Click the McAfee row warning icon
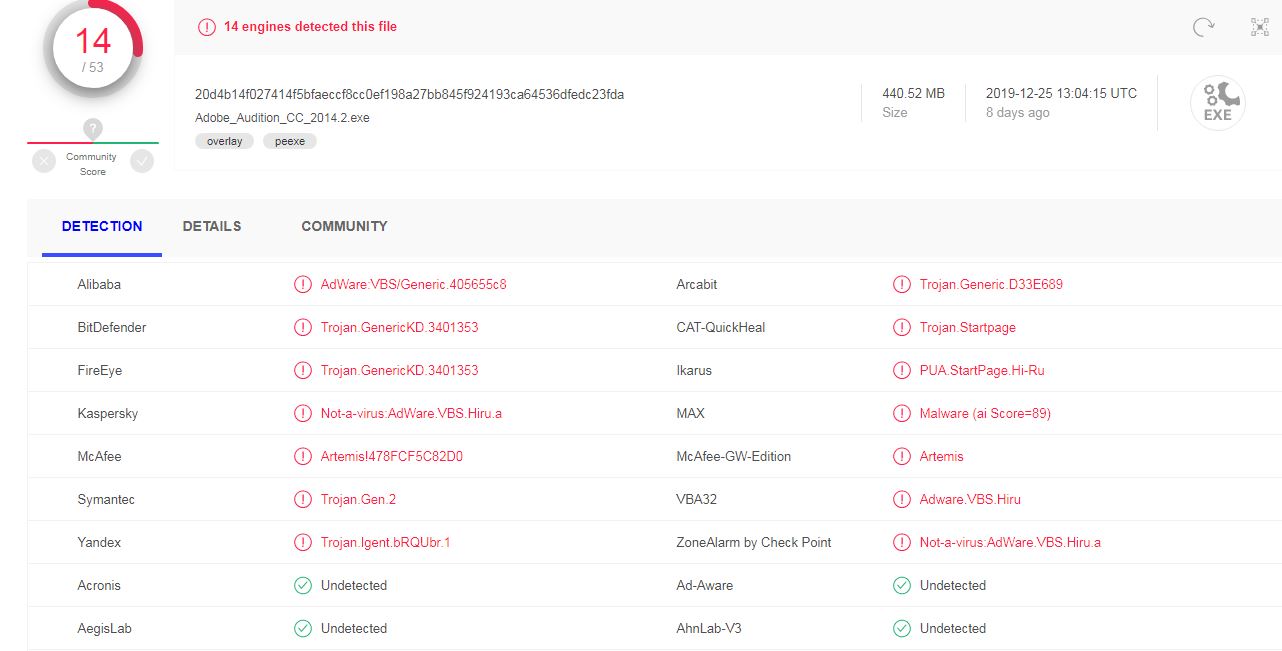This screenshot has height=651, width=1282. click(x=303, y=456)
